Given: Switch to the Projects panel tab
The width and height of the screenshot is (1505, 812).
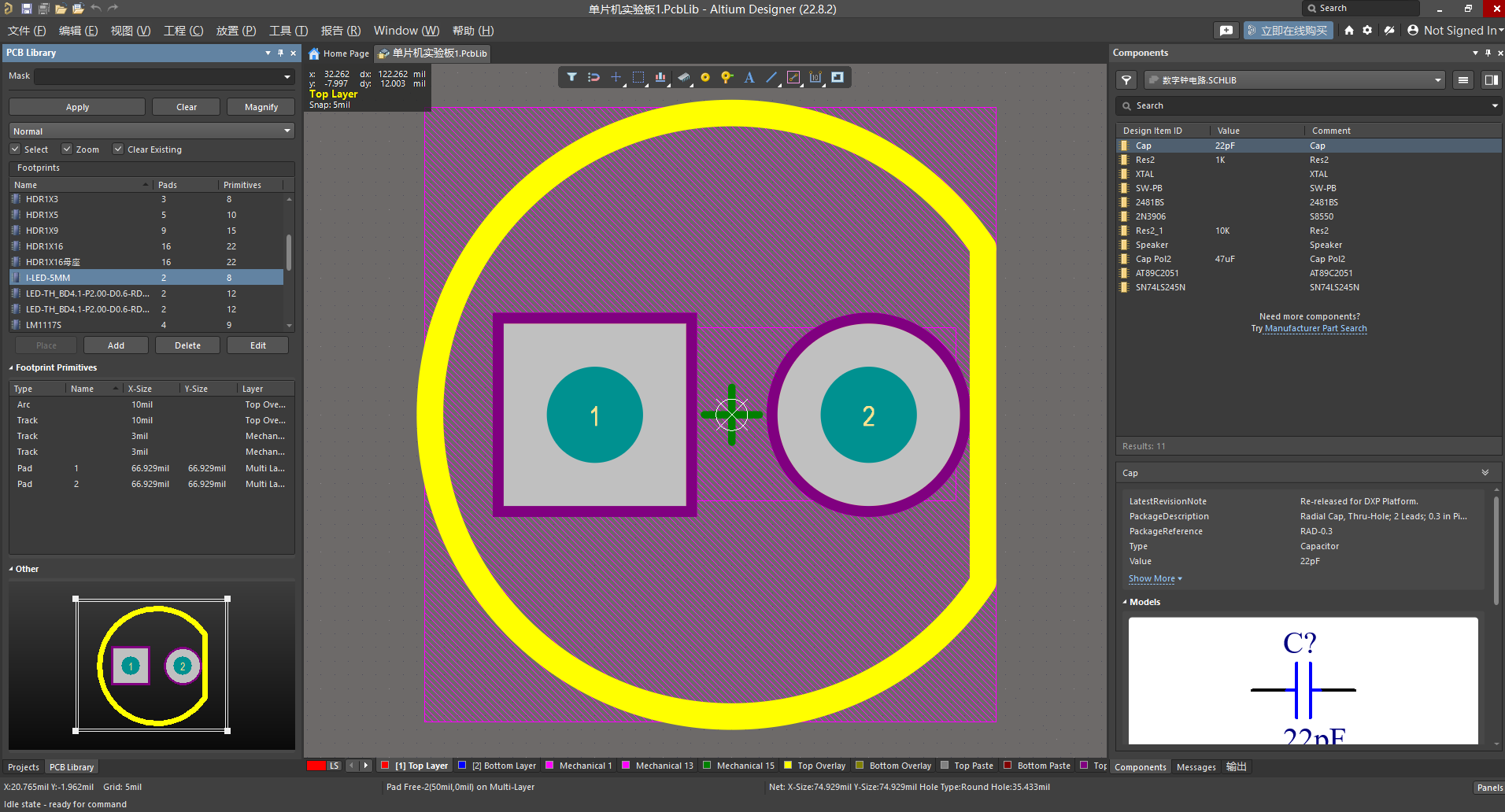Looking at the screenshot, I should (x=24, y=767).
